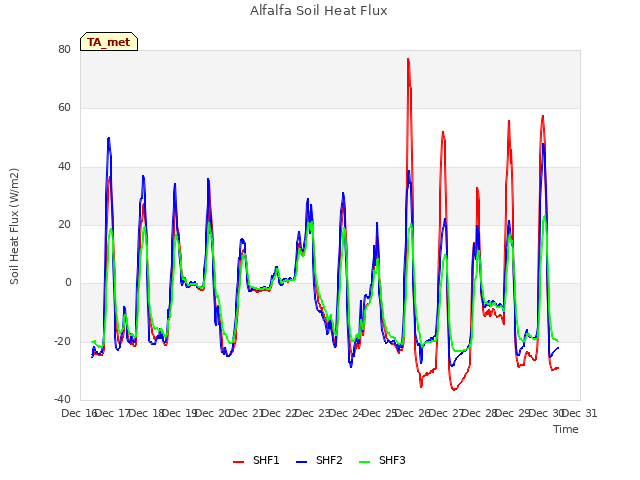Click the -40 y-axis tick label
This screenshot has height=480, width=640.
pyautogui.click(x=62, y=399)
